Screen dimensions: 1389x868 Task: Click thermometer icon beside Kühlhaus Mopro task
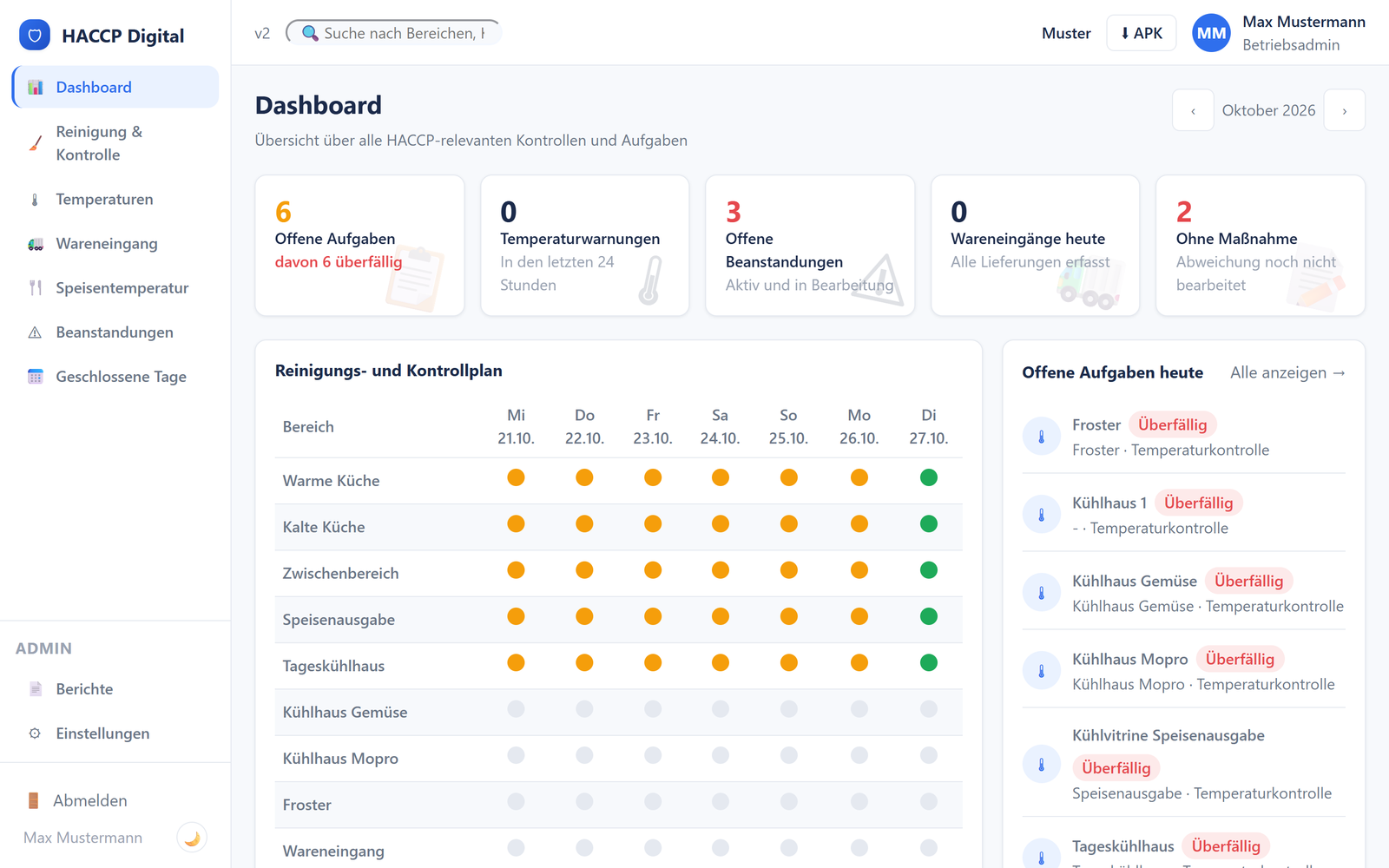click(1042, 671)
